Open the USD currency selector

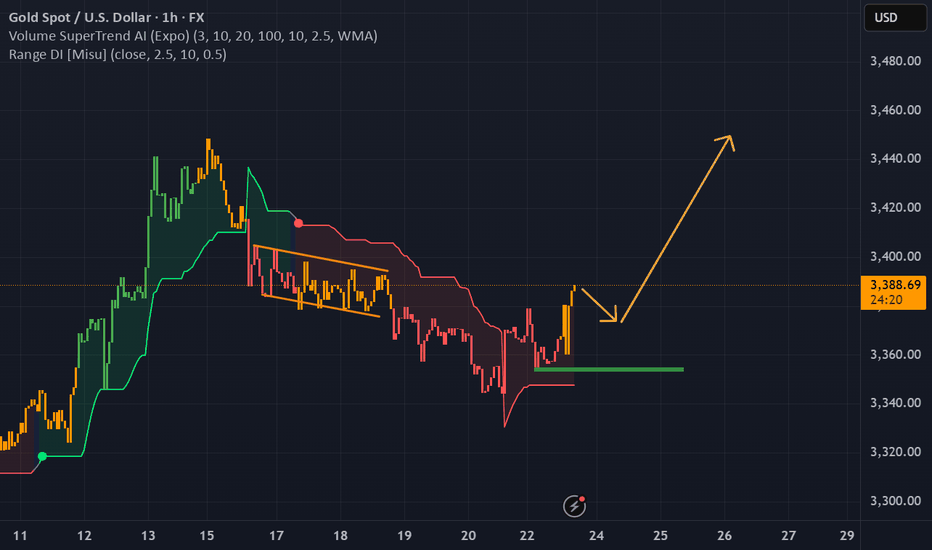point(895,17)
